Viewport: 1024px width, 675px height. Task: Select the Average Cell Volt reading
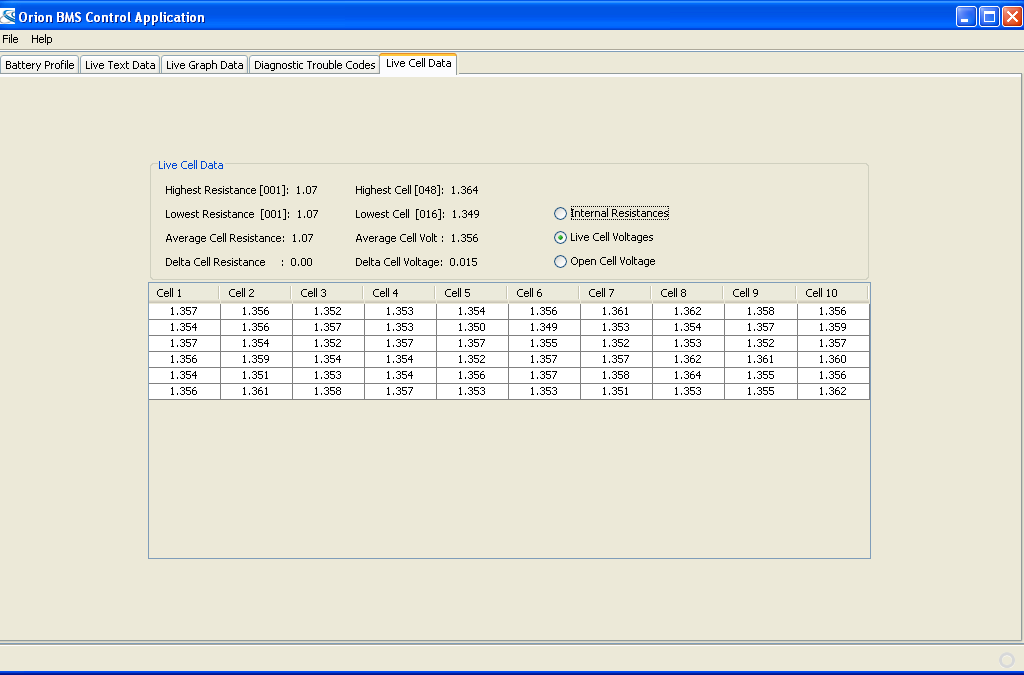[417, 238]
